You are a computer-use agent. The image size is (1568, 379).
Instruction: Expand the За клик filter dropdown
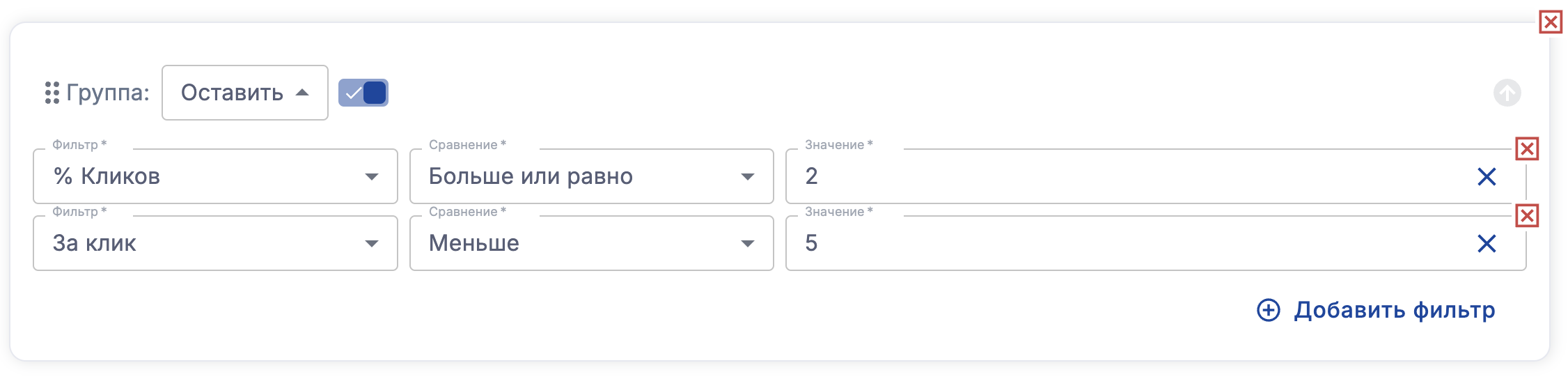click(x=209, y=244)
